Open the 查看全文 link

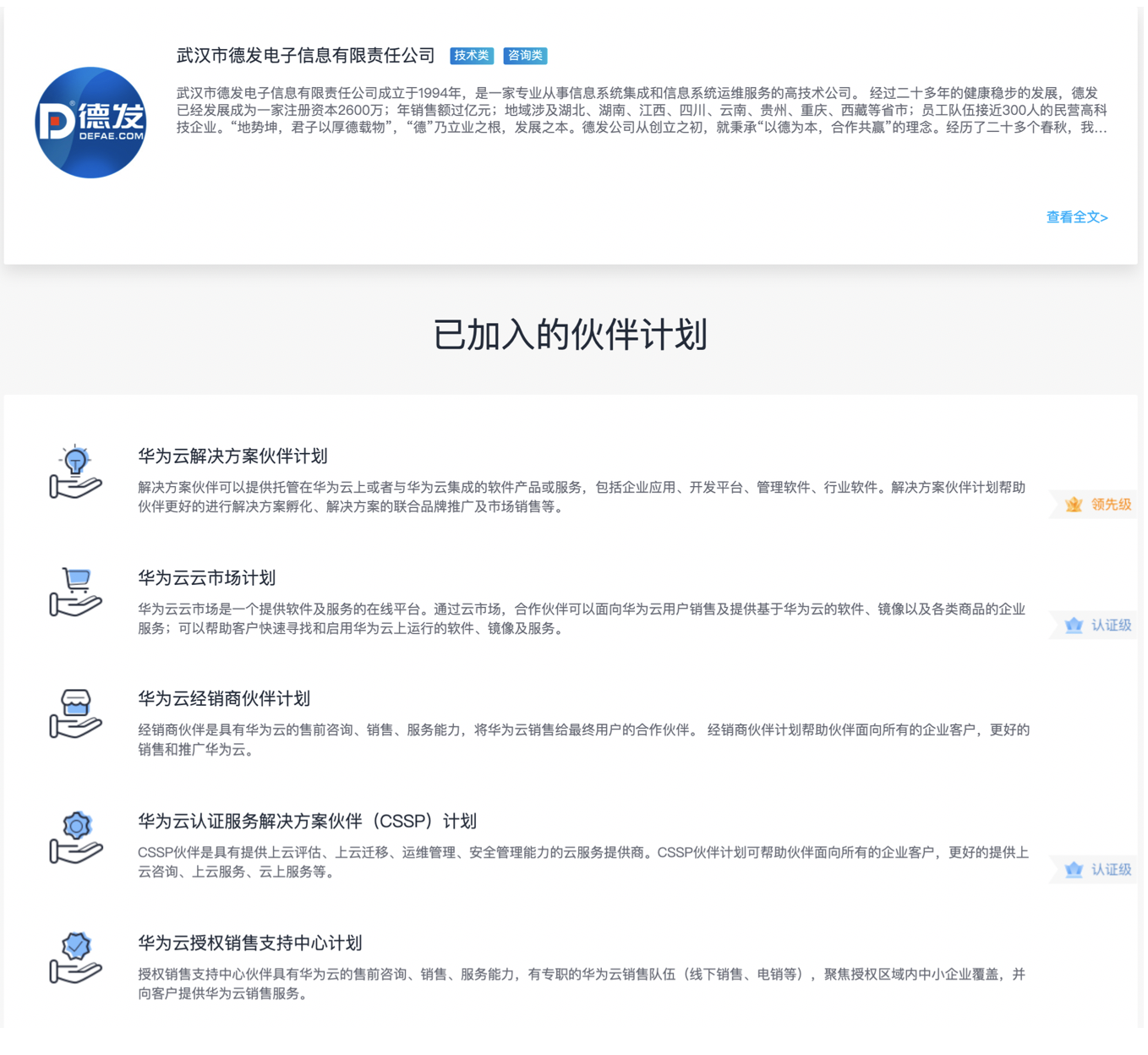pyautogui.click(x=1076, y=217)
